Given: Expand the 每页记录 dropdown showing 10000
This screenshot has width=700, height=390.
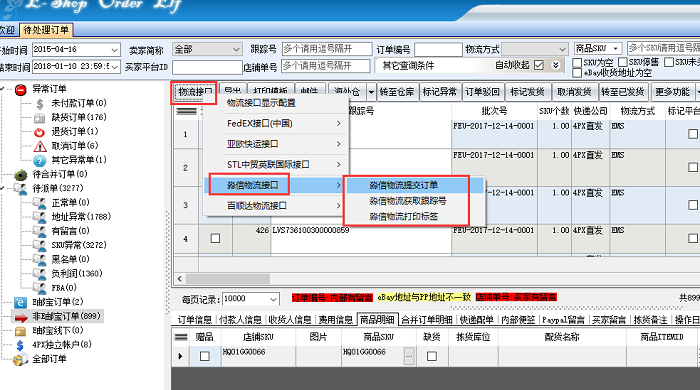Looking at the screenshot, I should [x=250, y=299].
